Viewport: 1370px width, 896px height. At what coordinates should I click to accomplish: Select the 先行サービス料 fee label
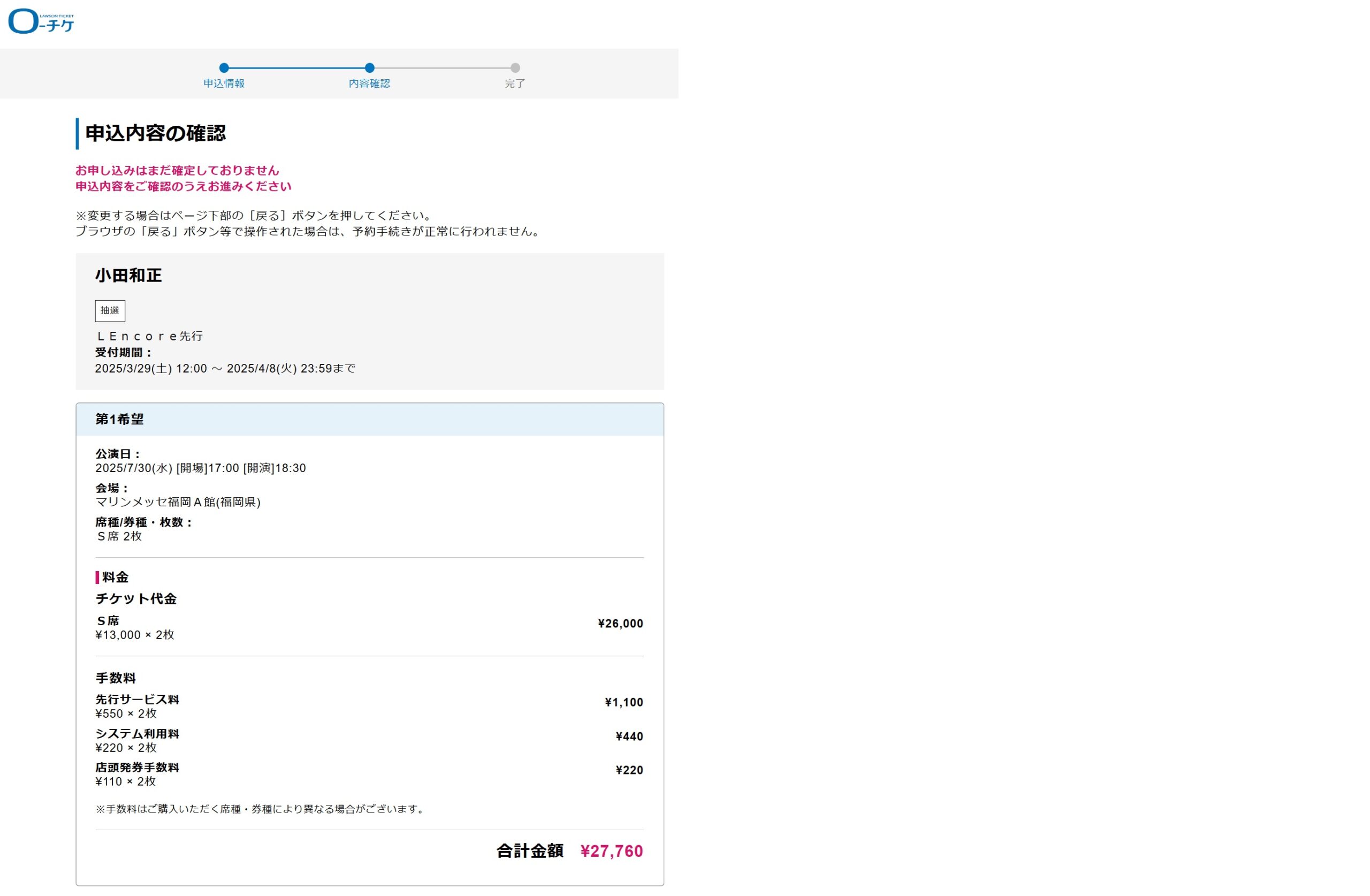pyautogui.click(x=137, y=700)
